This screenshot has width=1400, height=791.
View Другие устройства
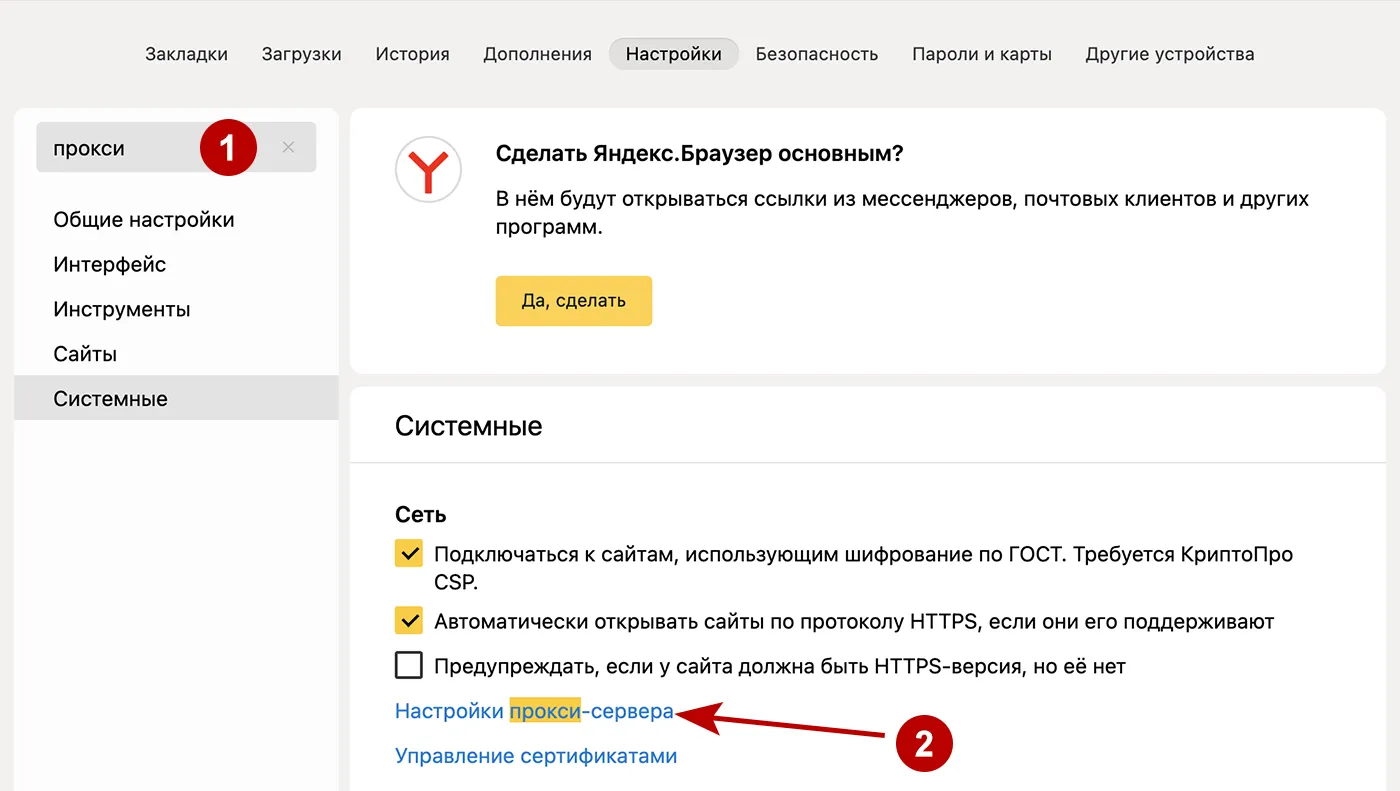[1170, 54]
